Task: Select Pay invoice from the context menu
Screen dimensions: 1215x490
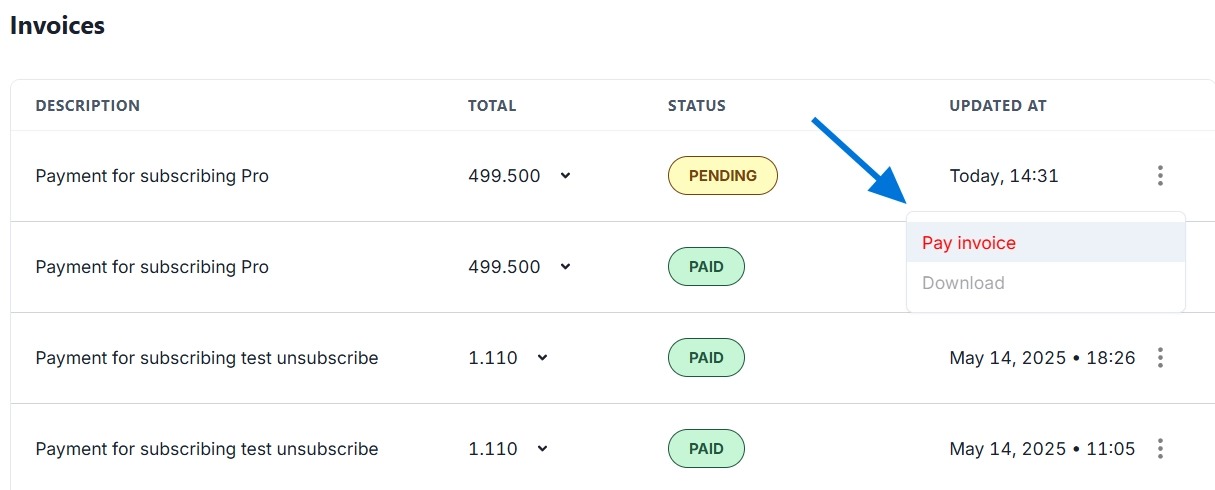Action: click(x=968, y=243)
